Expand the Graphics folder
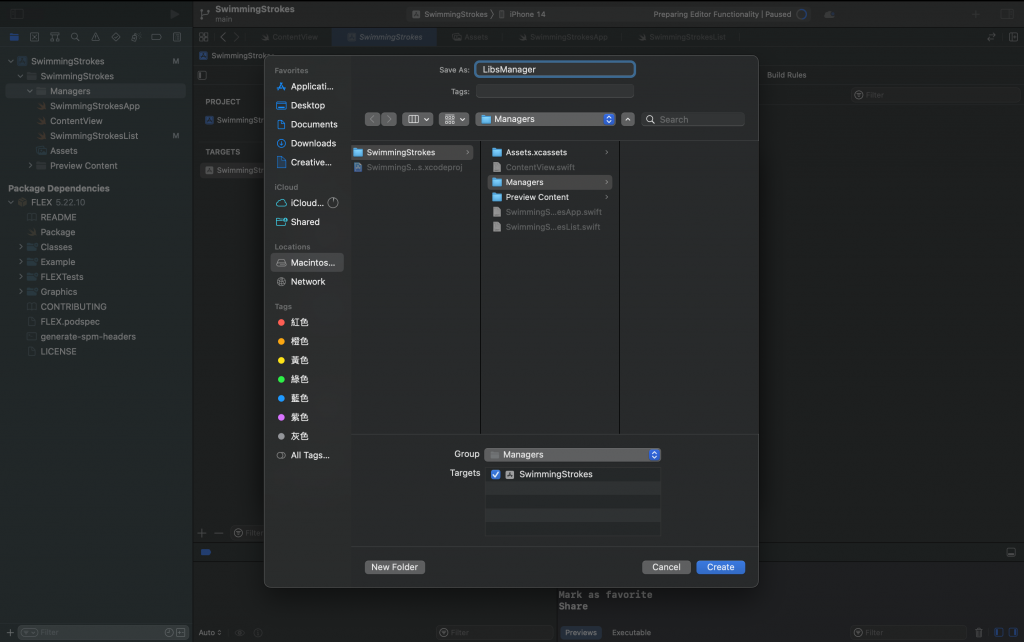 (x=20, y=291)
